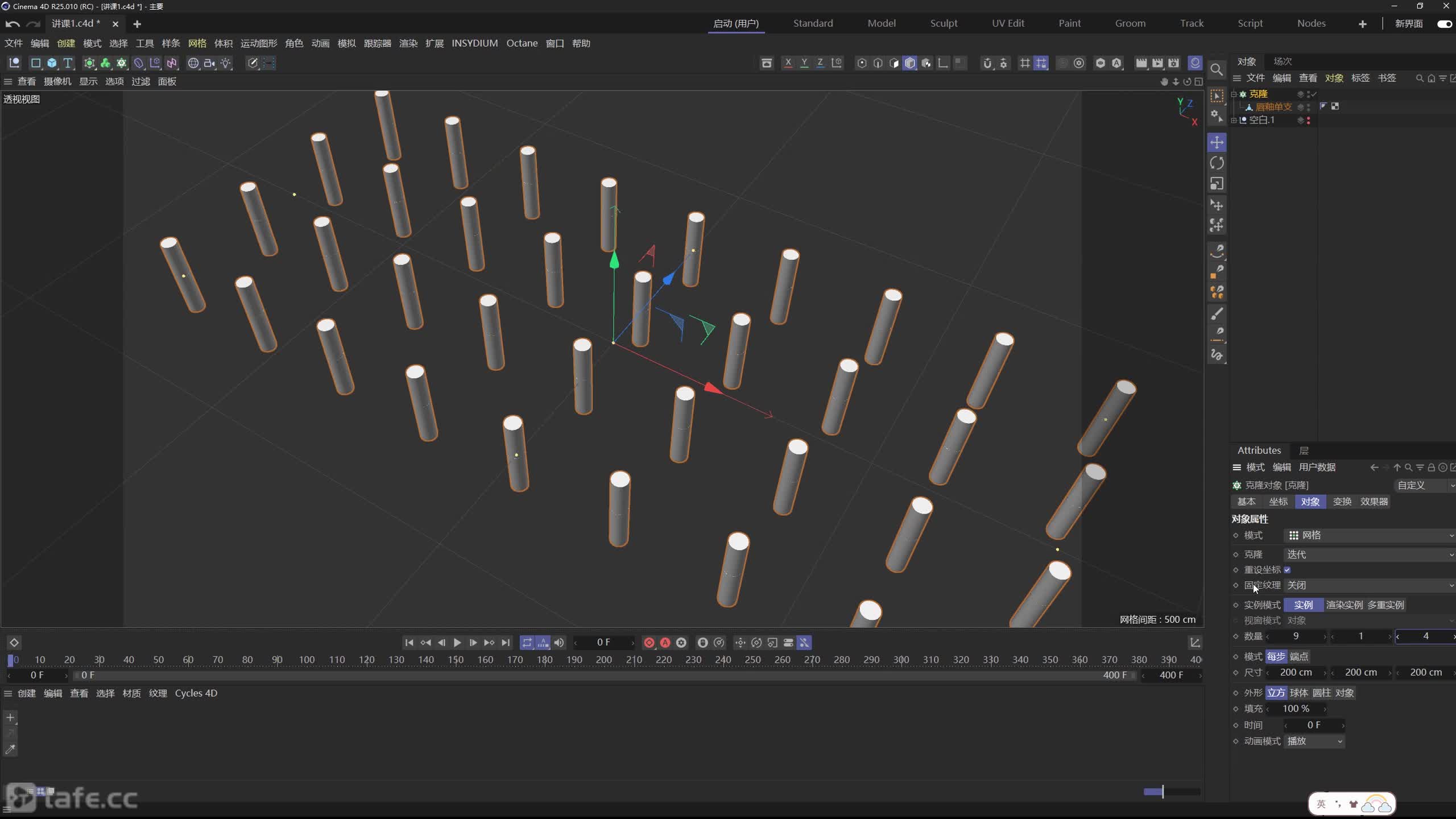Switch to the 场次 tab

point(1283,61)
